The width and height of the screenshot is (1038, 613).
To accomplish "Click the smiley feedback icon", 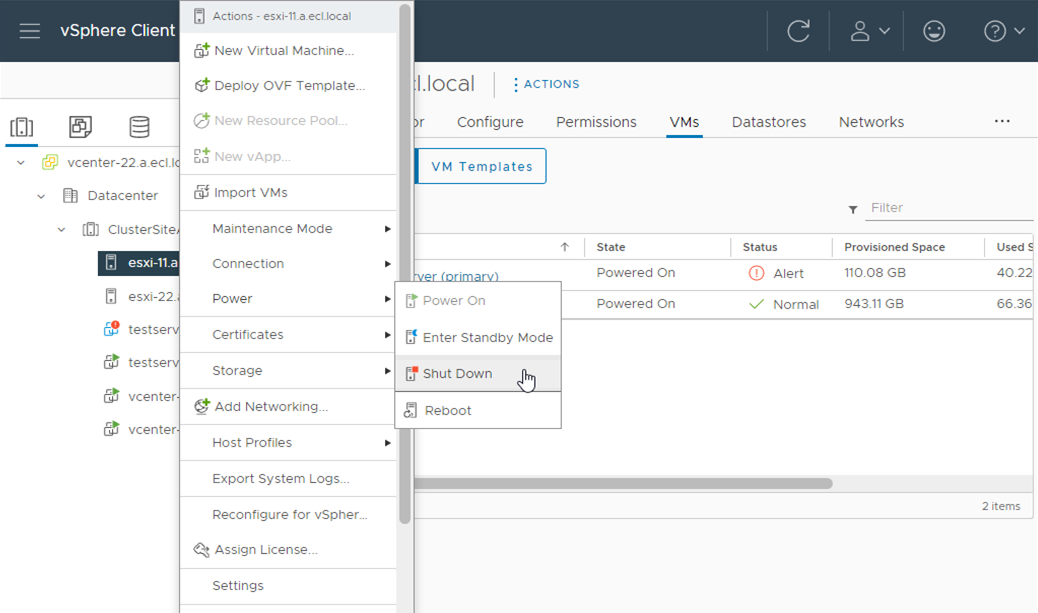I will [934, 31].
